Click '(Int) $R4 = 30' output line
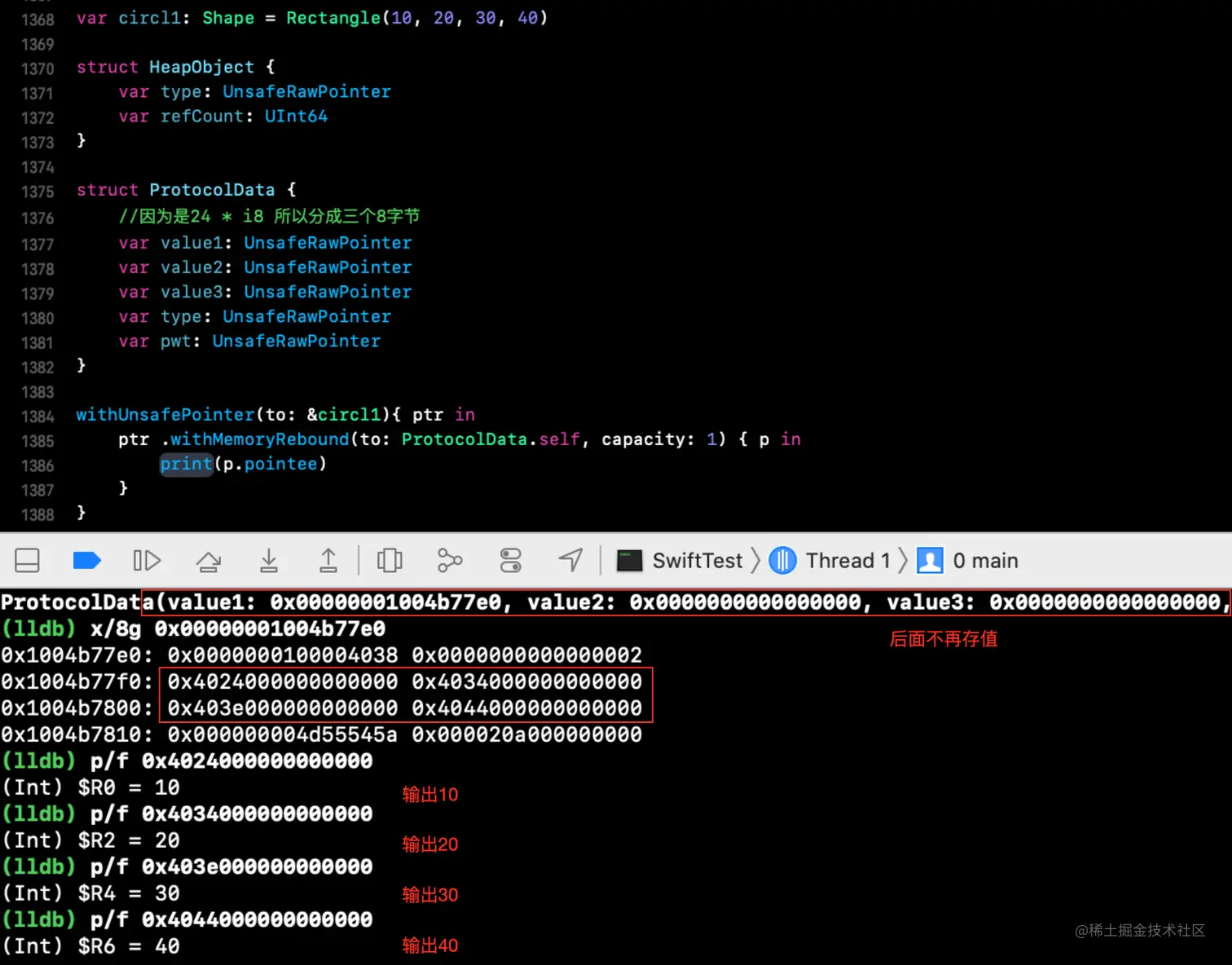 tap(90, 893)
